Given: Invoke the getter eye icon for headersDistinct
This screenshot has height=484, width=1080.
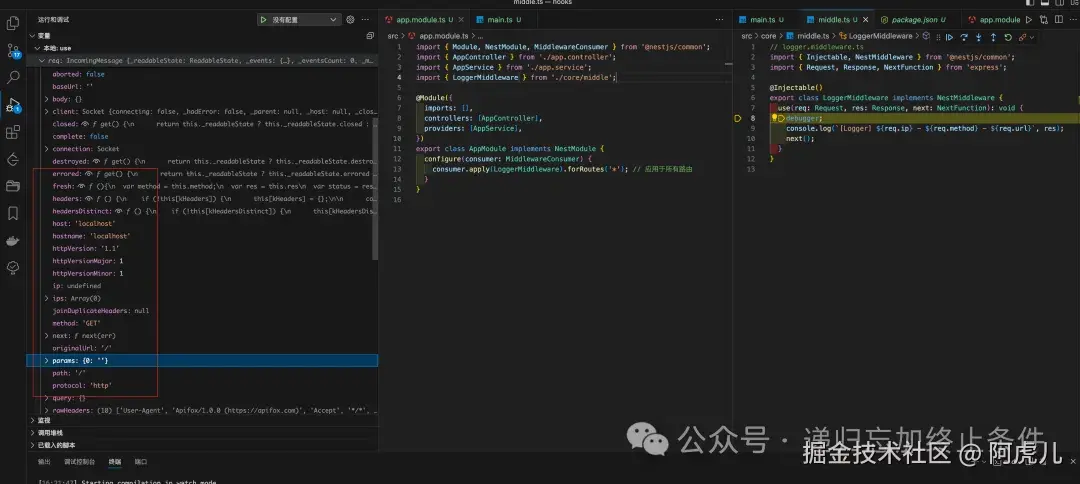Looking at the screenshot, I should click(118, 211).
